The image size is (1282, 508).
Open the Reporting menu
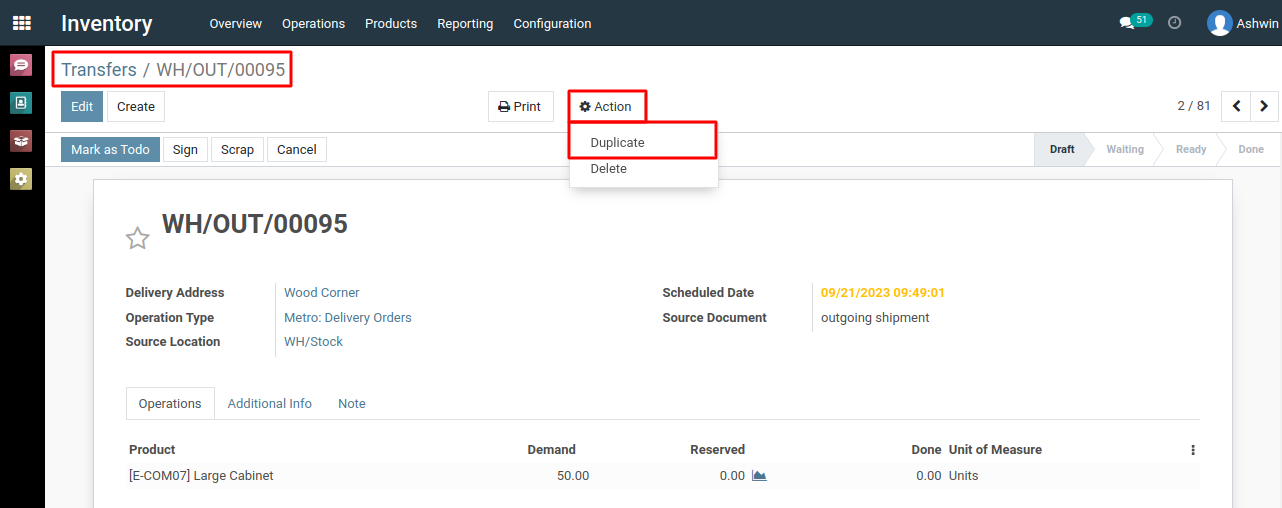click(465, 23)
